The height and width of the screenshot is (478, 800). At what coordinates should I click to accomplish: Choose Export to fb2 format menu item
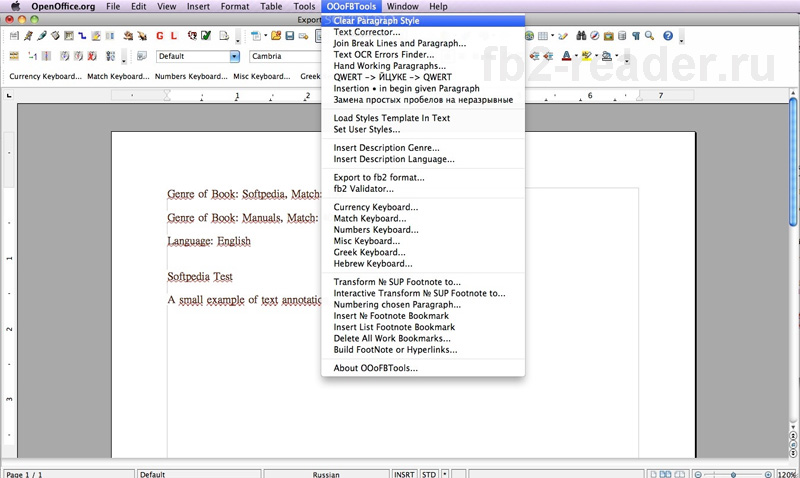pyautogui.click(x=423, y=177)
